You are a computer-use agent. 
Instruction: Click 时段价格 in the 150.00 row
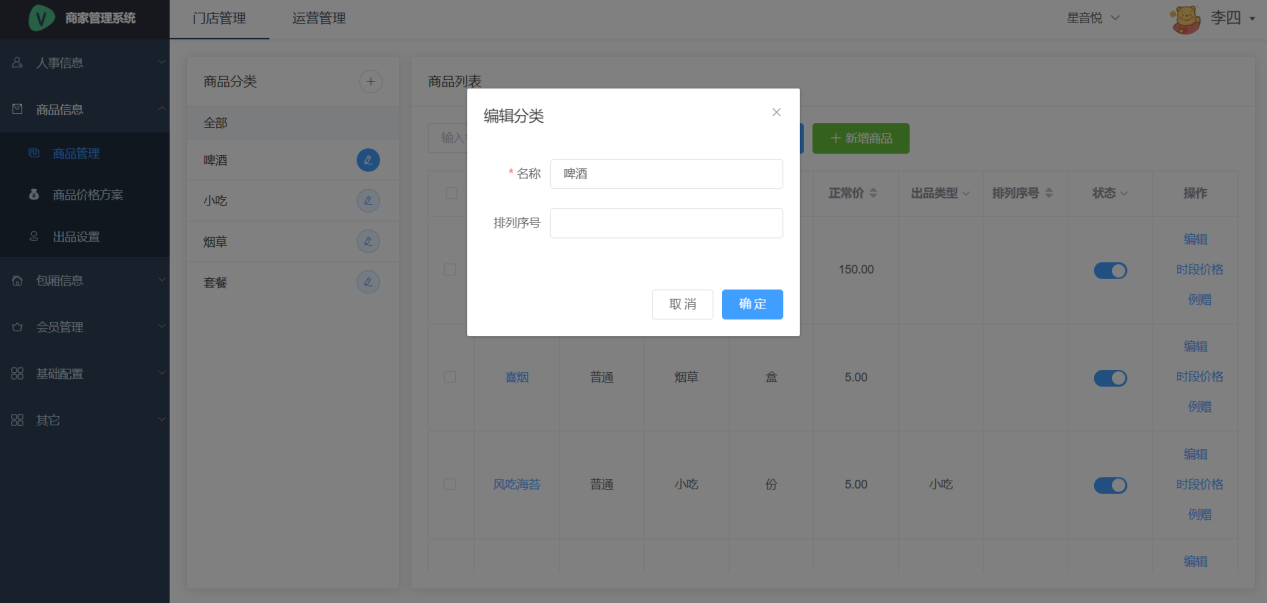coord(1200,269)
